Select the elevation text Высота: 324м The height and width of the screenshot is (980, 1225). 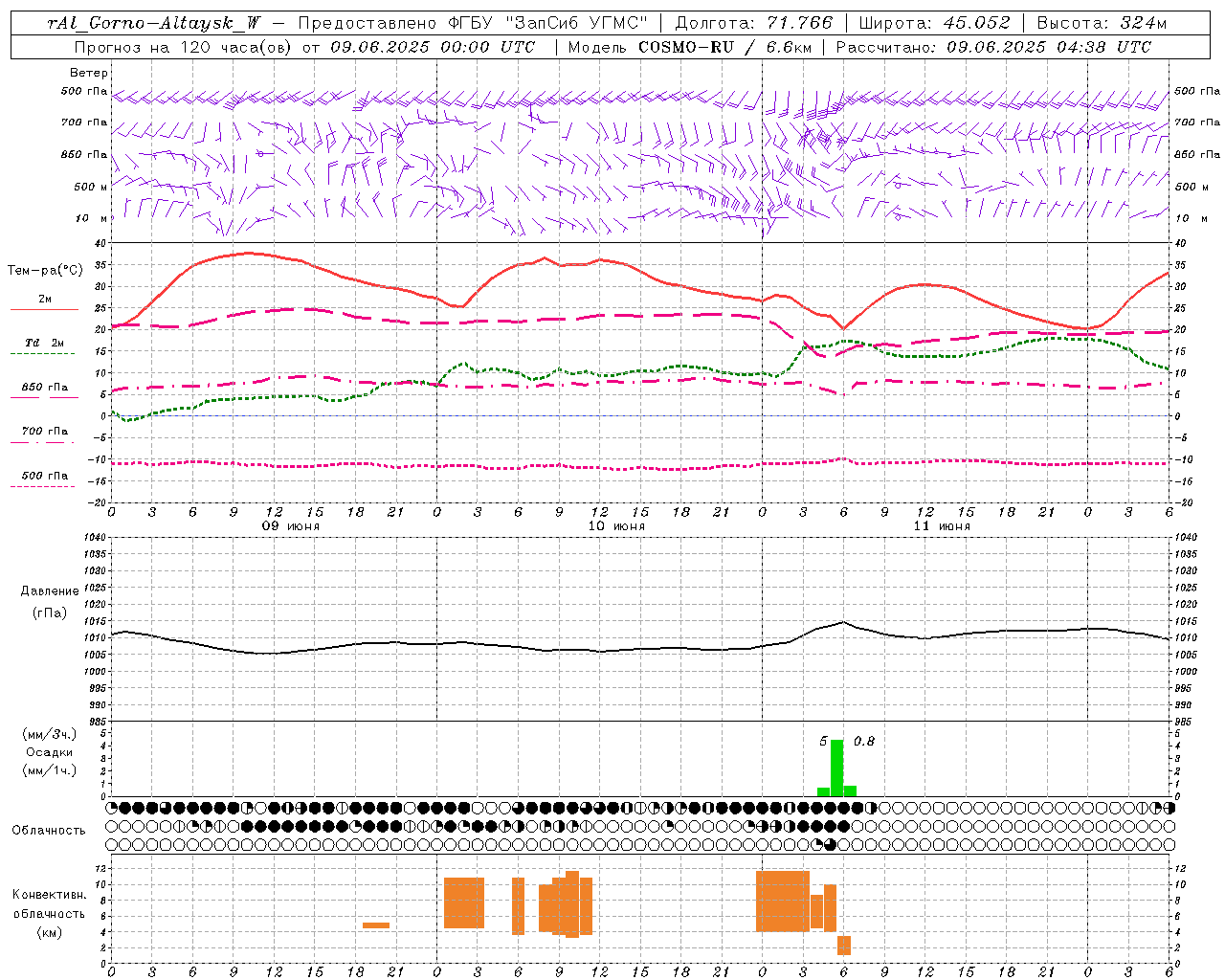pyautogui.click(x=1102, y=23)
